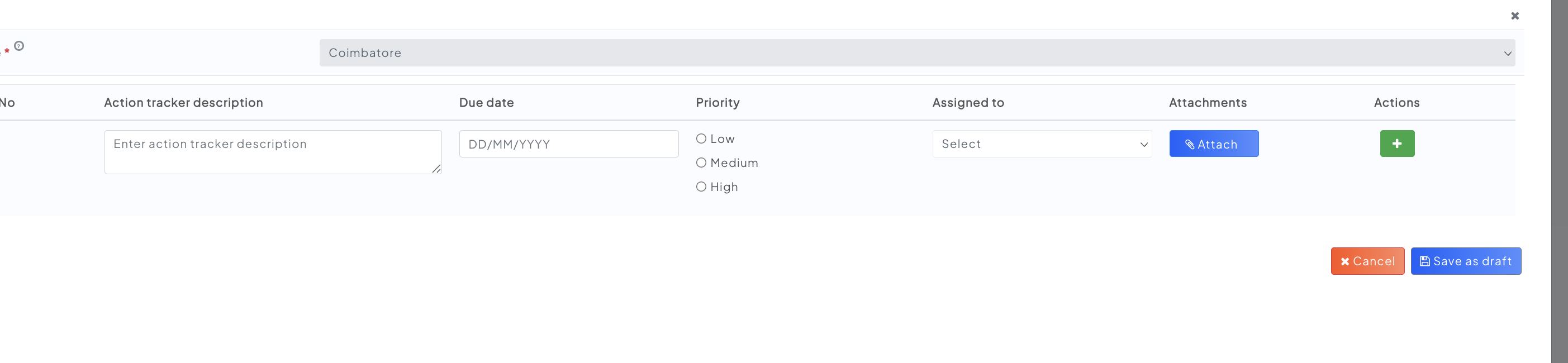
Task: Click the Assigned to column header
Action: [x=968, y=103]
